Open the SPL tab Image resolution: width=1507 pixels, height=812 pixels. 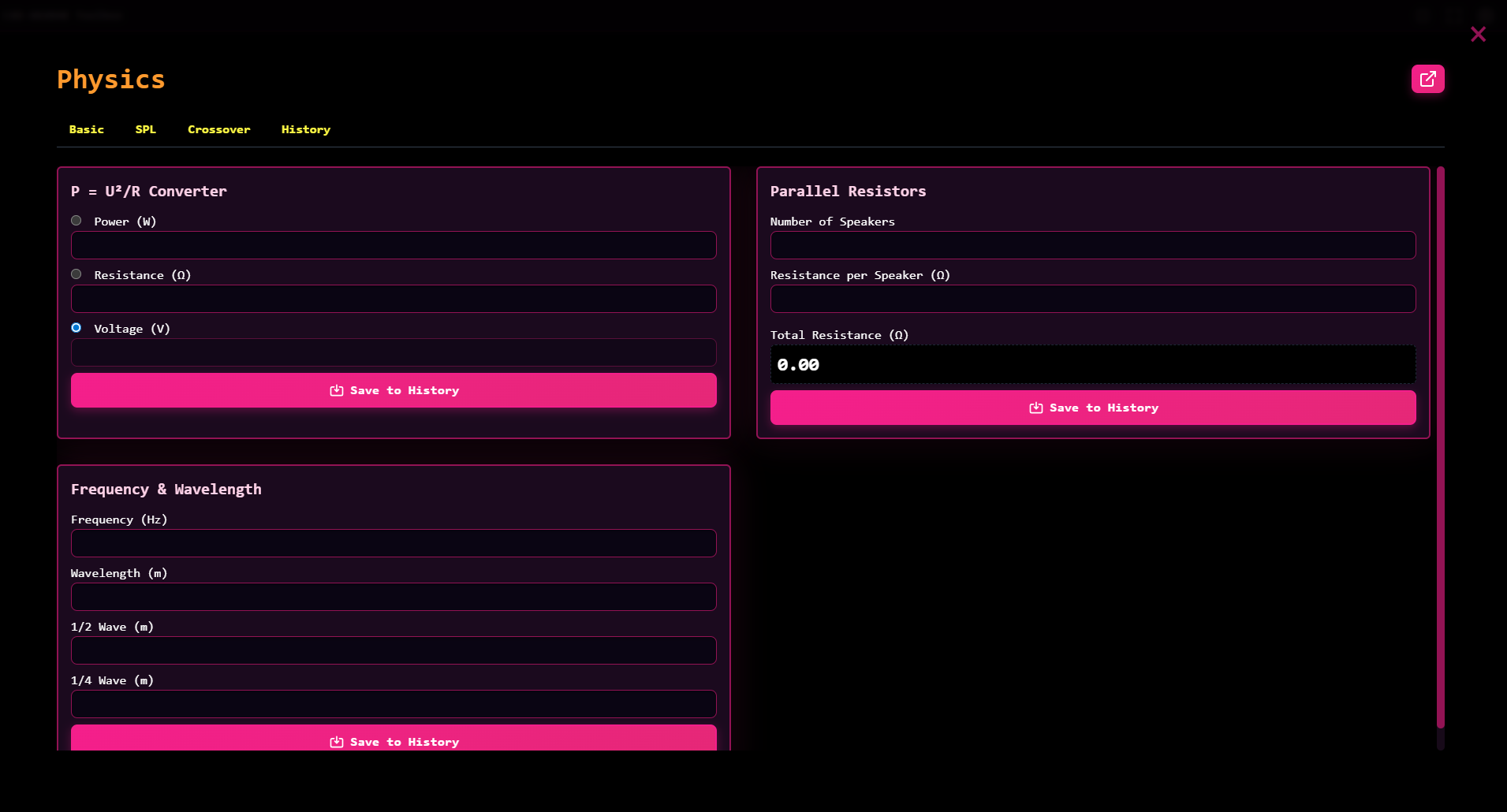(x=146, y=129)
